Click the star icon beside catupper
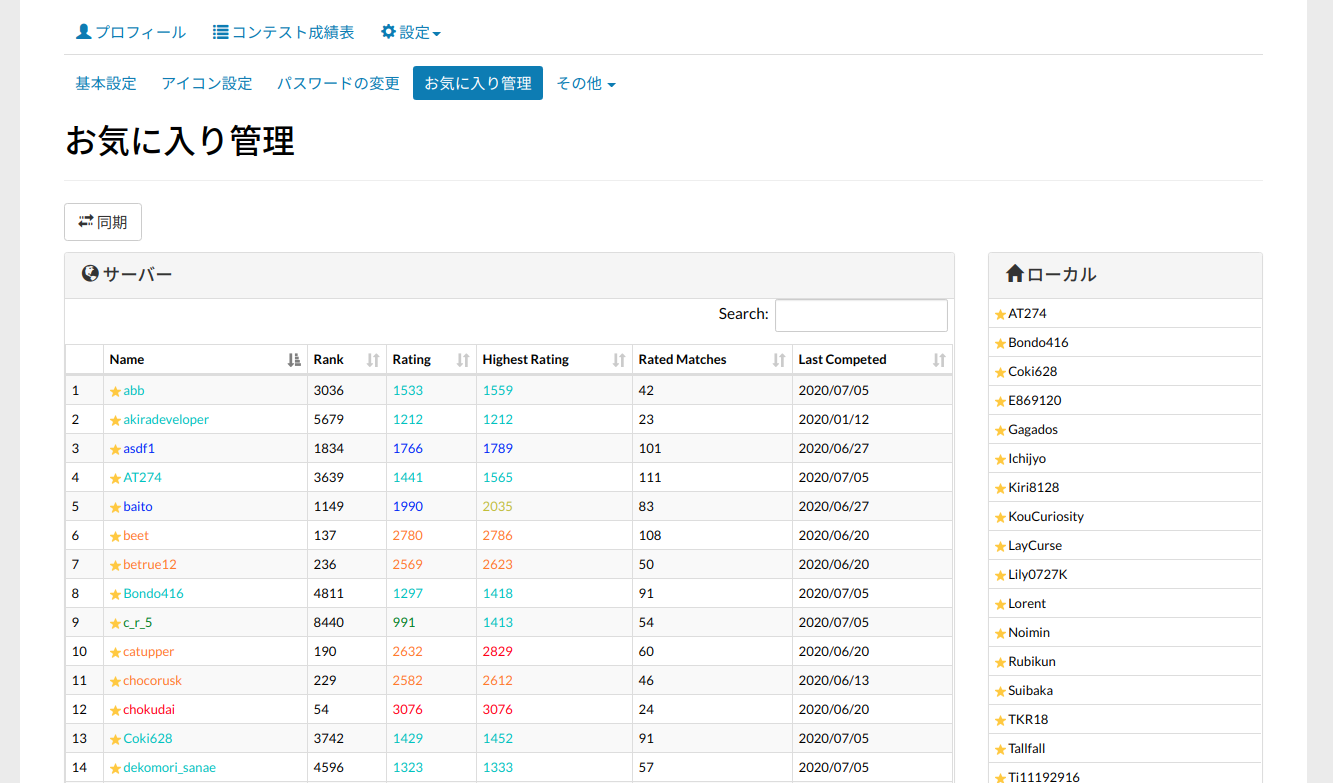 [x=115, y=652]
